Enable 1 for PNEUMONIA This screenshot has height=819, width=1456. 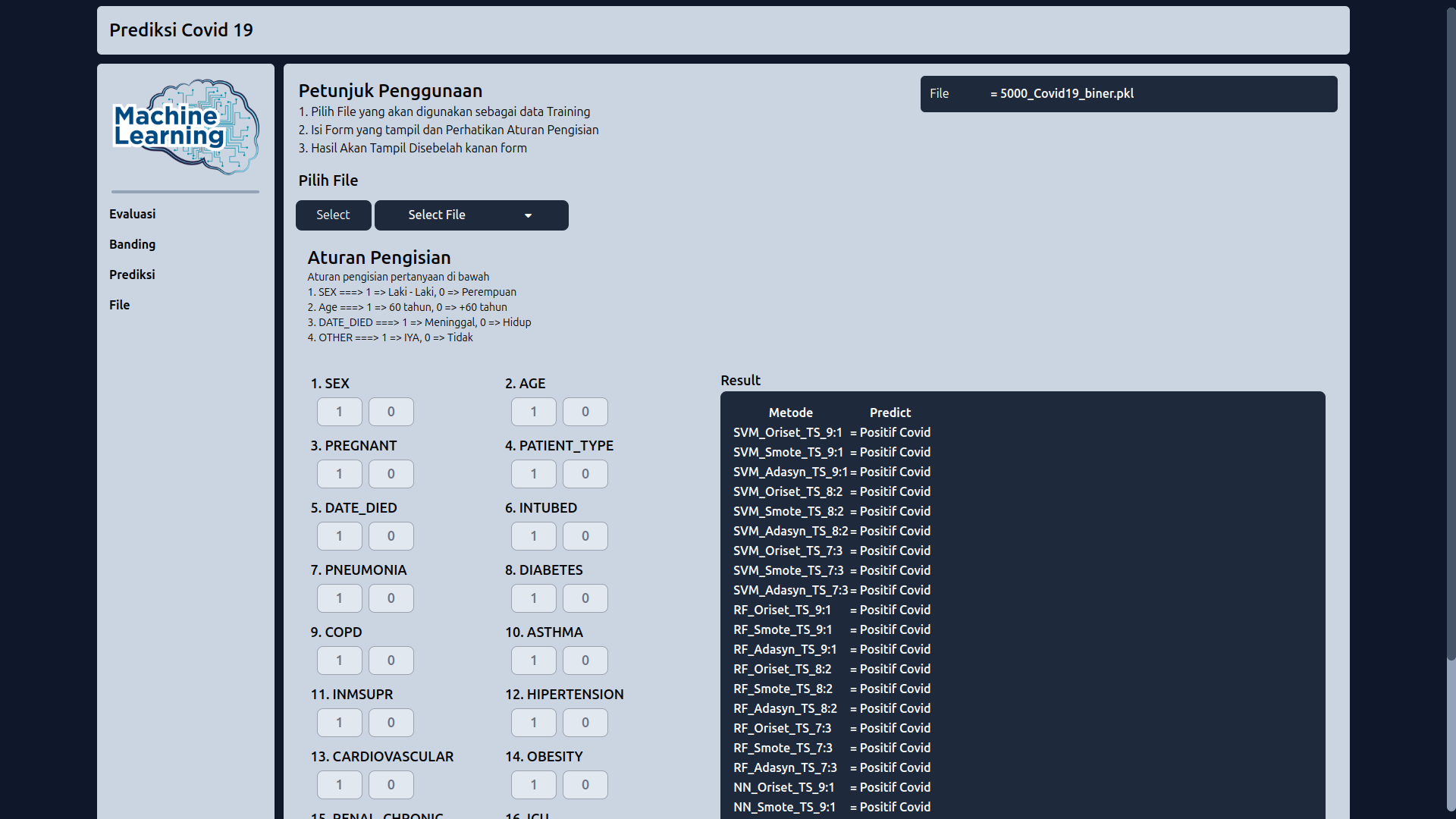point(339,598)
